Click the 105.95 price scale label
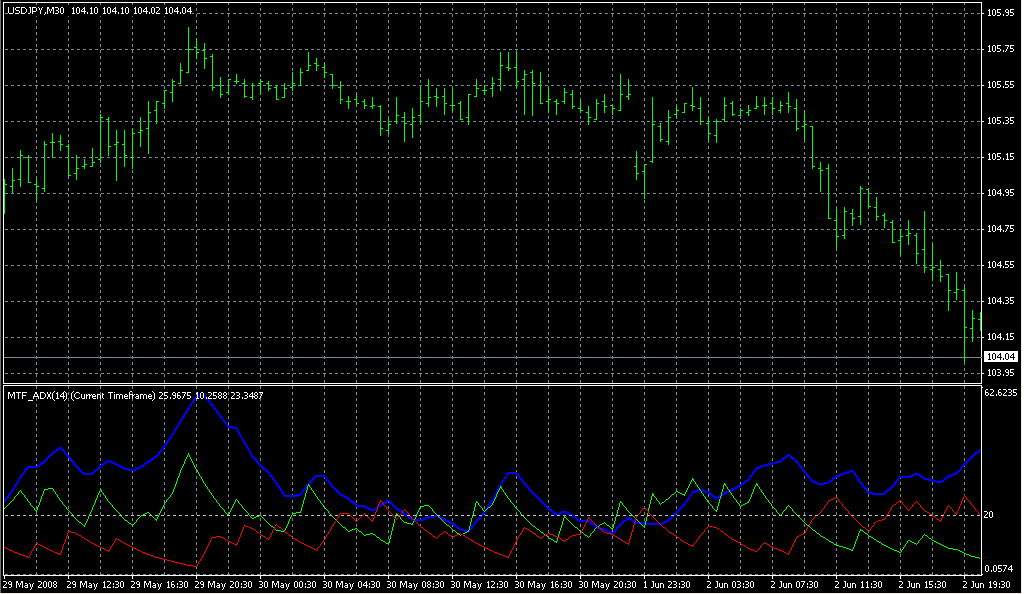The height and width of the screenshot is (594, 1024). [x=1000, y=13]
